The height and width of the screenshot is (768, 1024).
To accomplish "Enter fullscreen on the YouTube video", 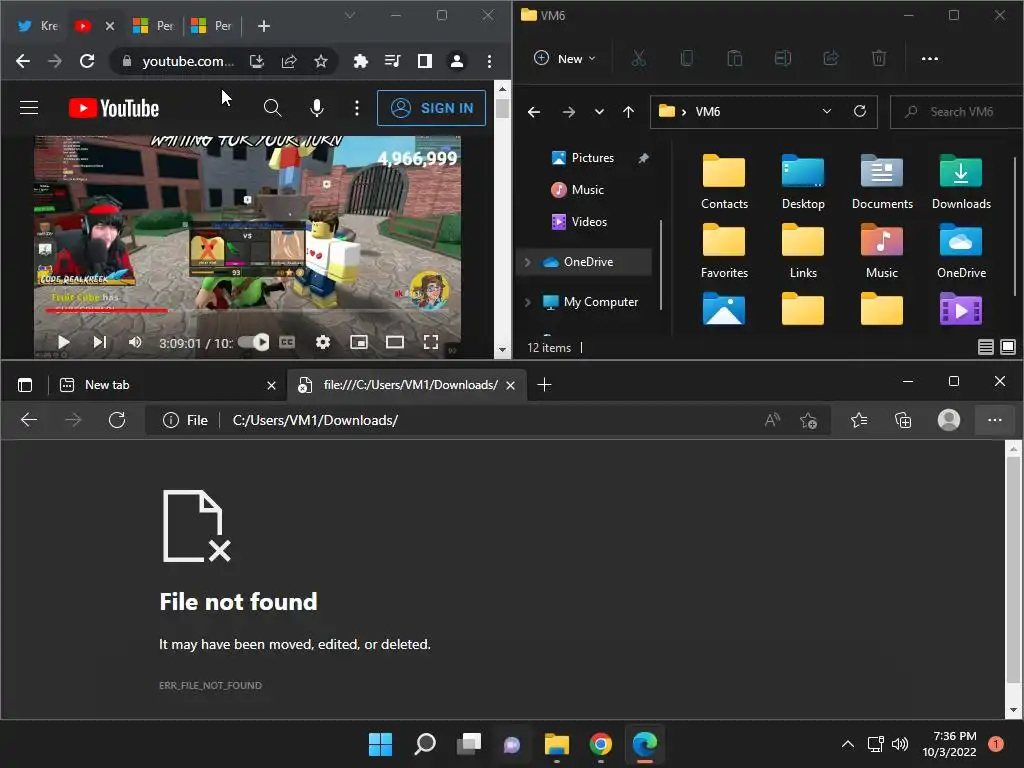I will point(430,342).
